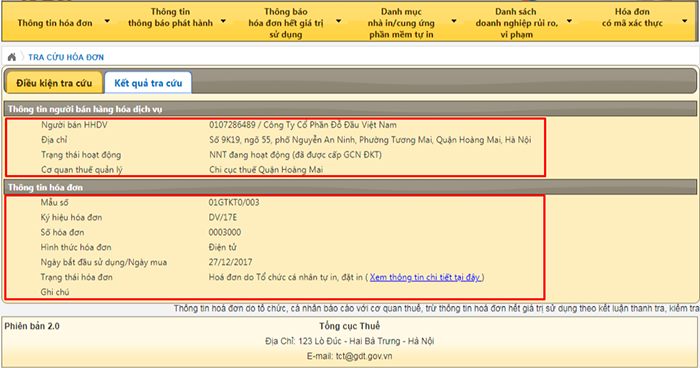Viewport: 700px width, 368px height.
Task: Click the 'Địa chỉ' label
Action: 54,140
